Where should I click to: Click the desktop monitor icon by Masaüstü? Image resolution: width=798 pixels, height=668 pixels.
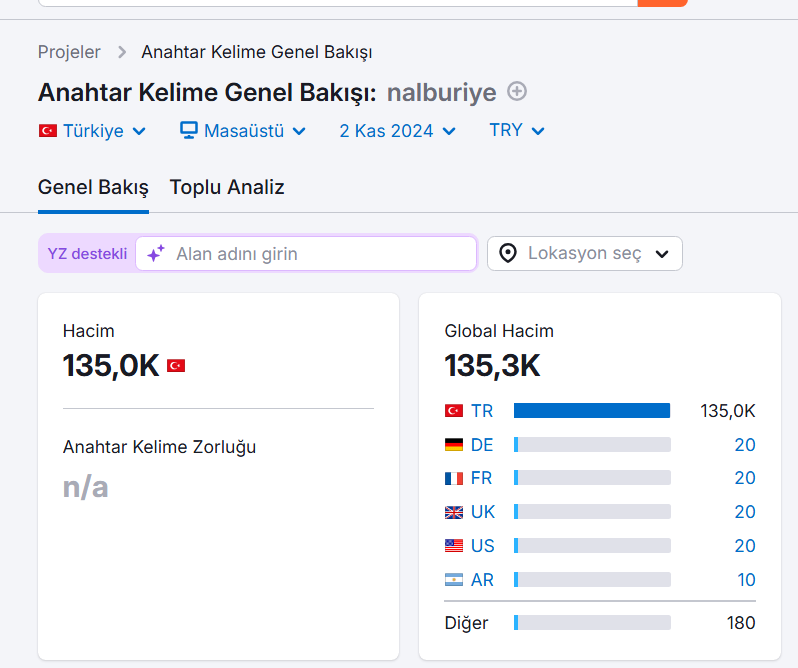coord(188,130)
